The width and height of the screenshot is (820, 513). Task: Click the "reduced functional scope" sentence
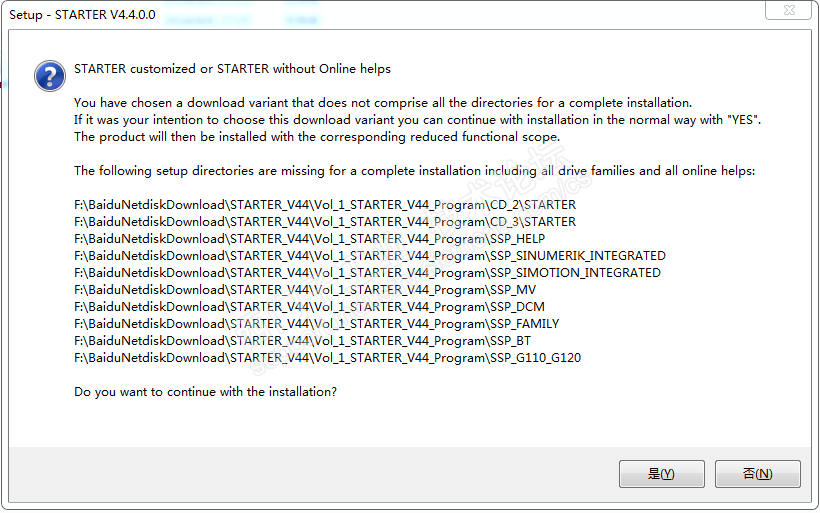click(317, 137)
